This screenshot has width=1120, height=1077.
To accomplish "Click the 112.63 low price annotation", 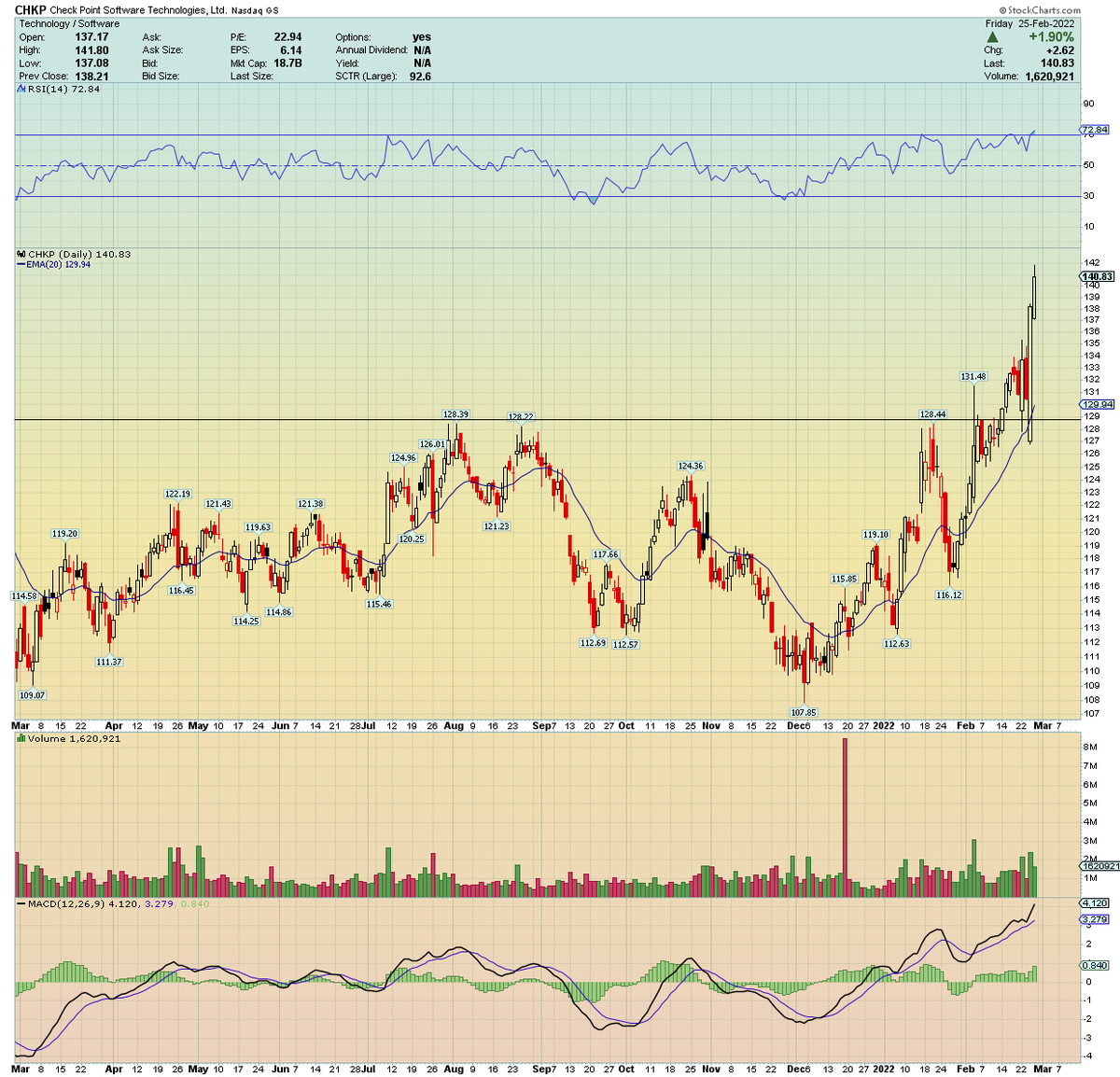I will click(x=897, y=643).
